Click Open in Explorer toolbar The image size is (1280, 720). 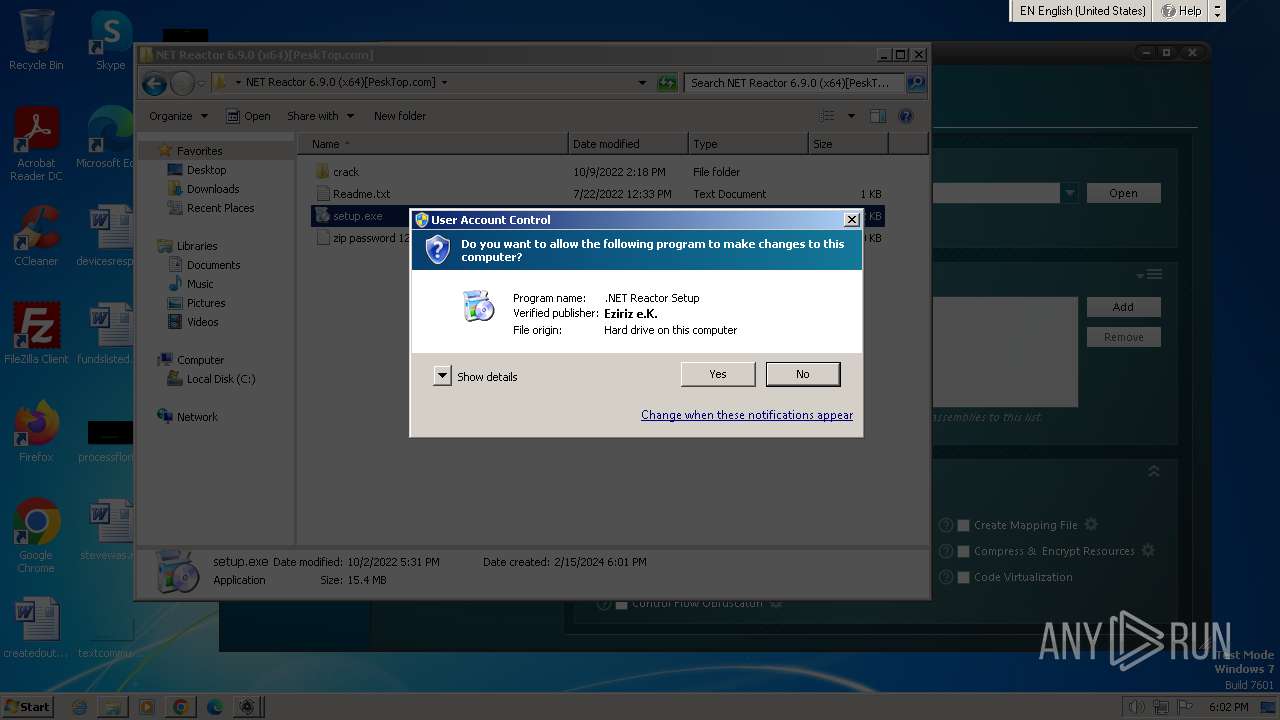(x=248, y=116)
